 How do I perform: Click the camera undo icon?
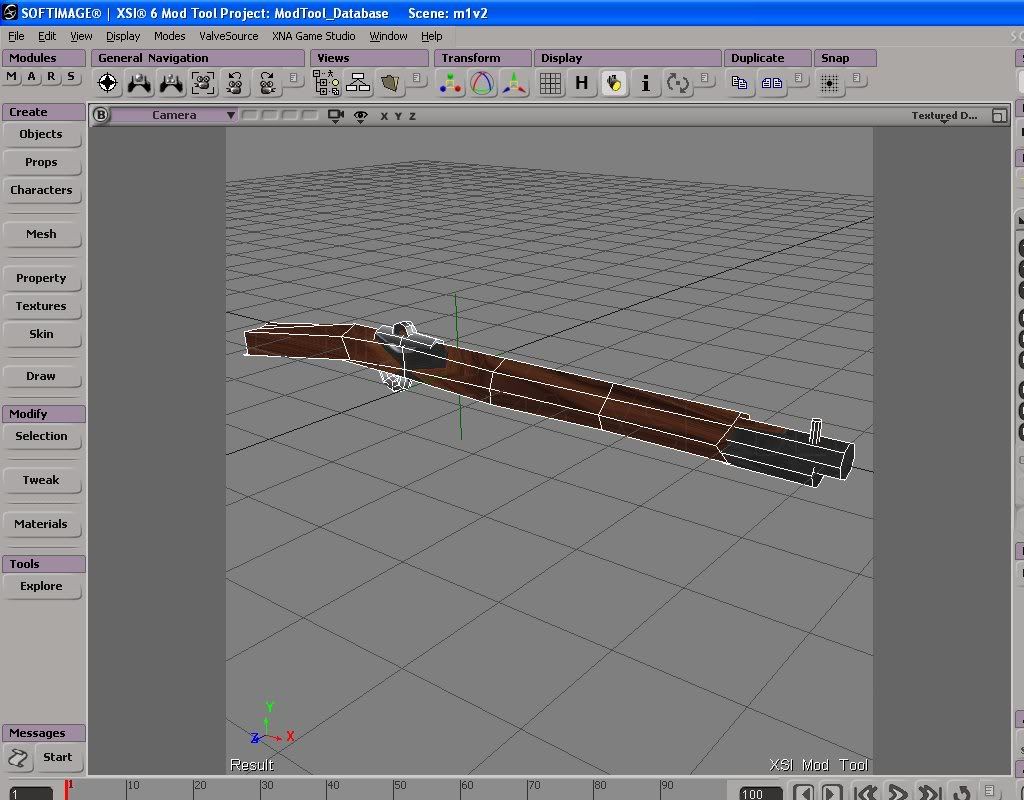[234, 83]
